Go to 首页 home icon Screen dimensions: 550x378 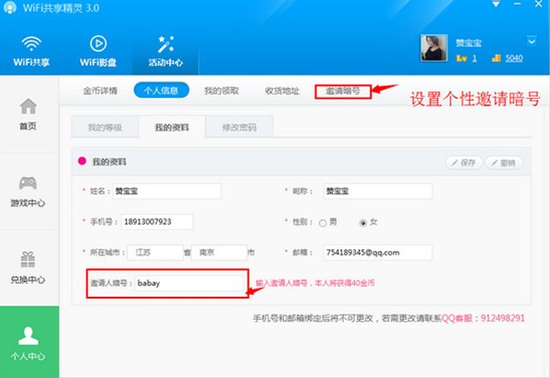pos(28,107)
